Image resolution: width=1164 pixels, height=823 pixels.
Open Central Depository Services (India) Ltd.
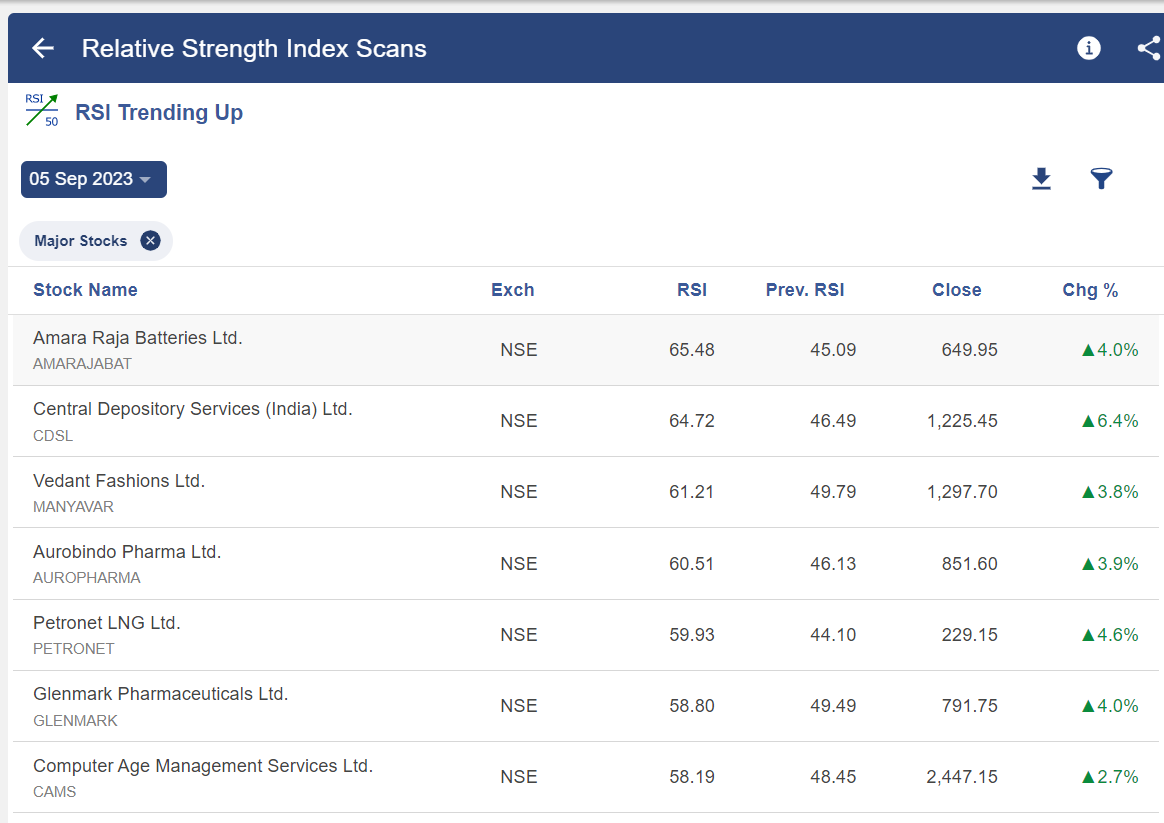[x=193, y=409]
